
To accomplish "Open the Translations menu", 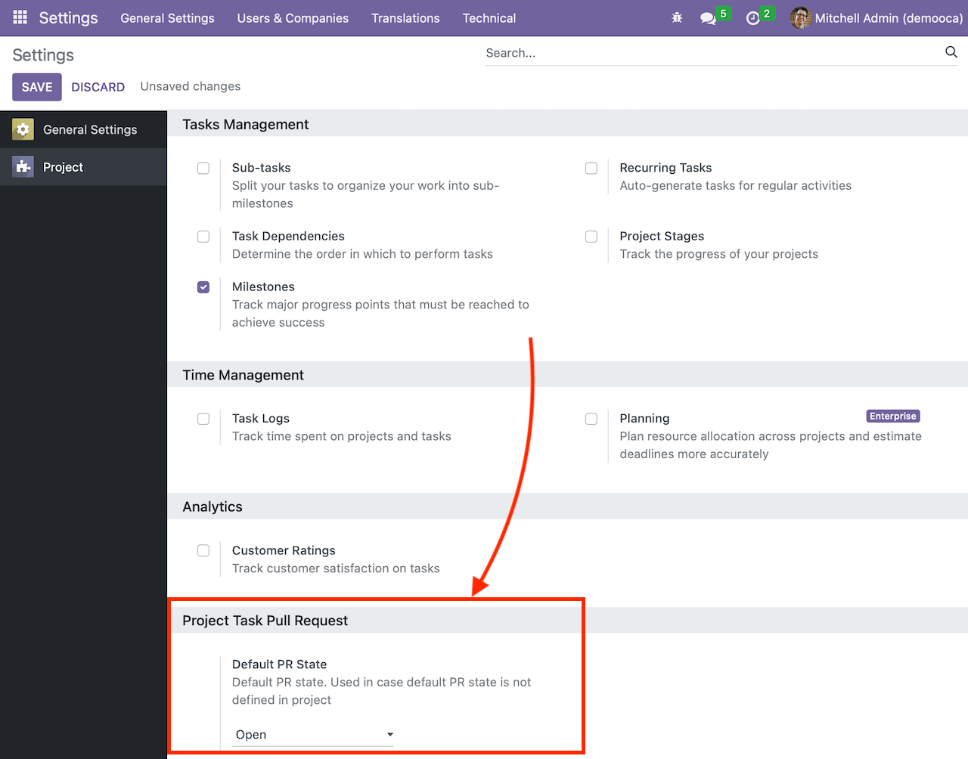I will coord(405,17).
